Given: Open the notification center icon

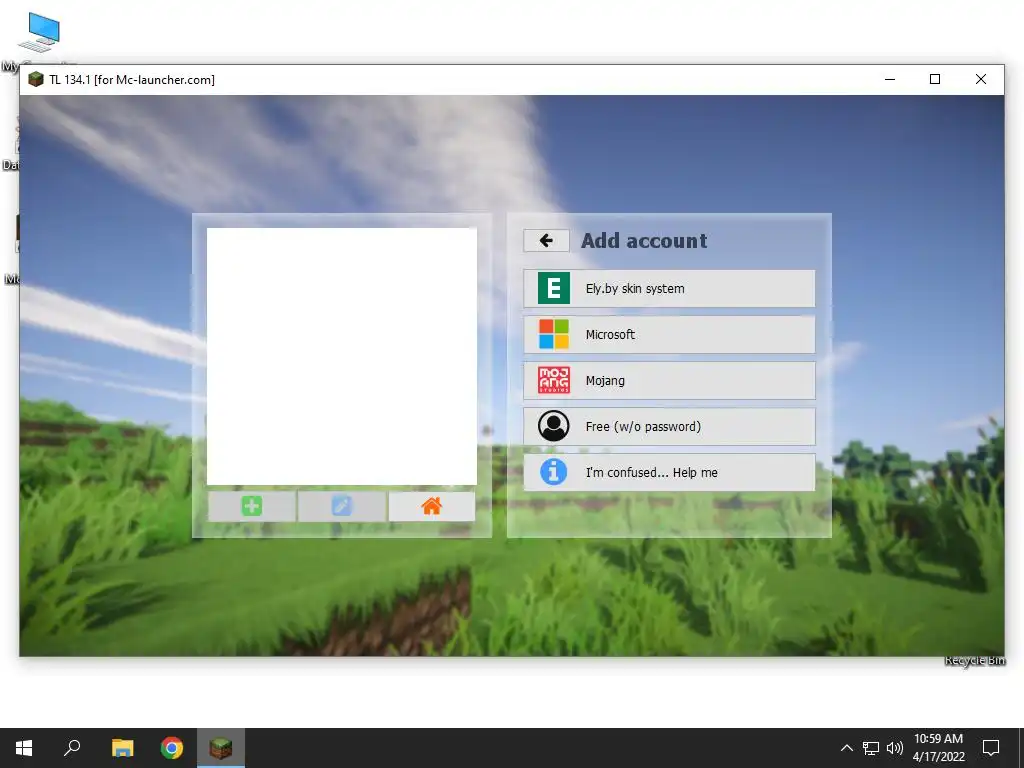Looking at the screenshot, I should coord(991,748).
